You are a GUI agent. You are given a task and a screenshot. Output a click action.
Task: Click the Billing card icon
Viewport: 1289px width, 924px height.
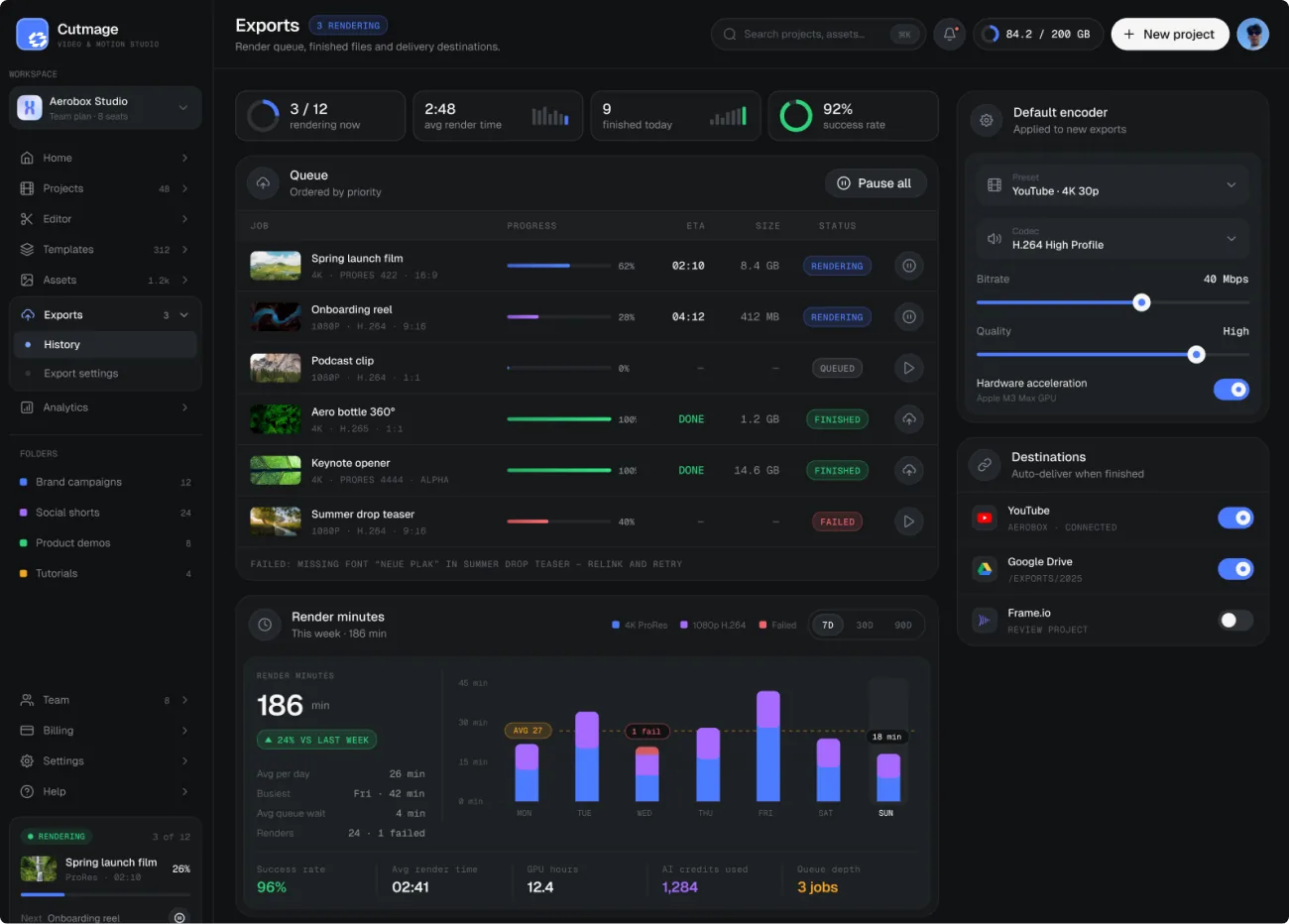[27, 731]
